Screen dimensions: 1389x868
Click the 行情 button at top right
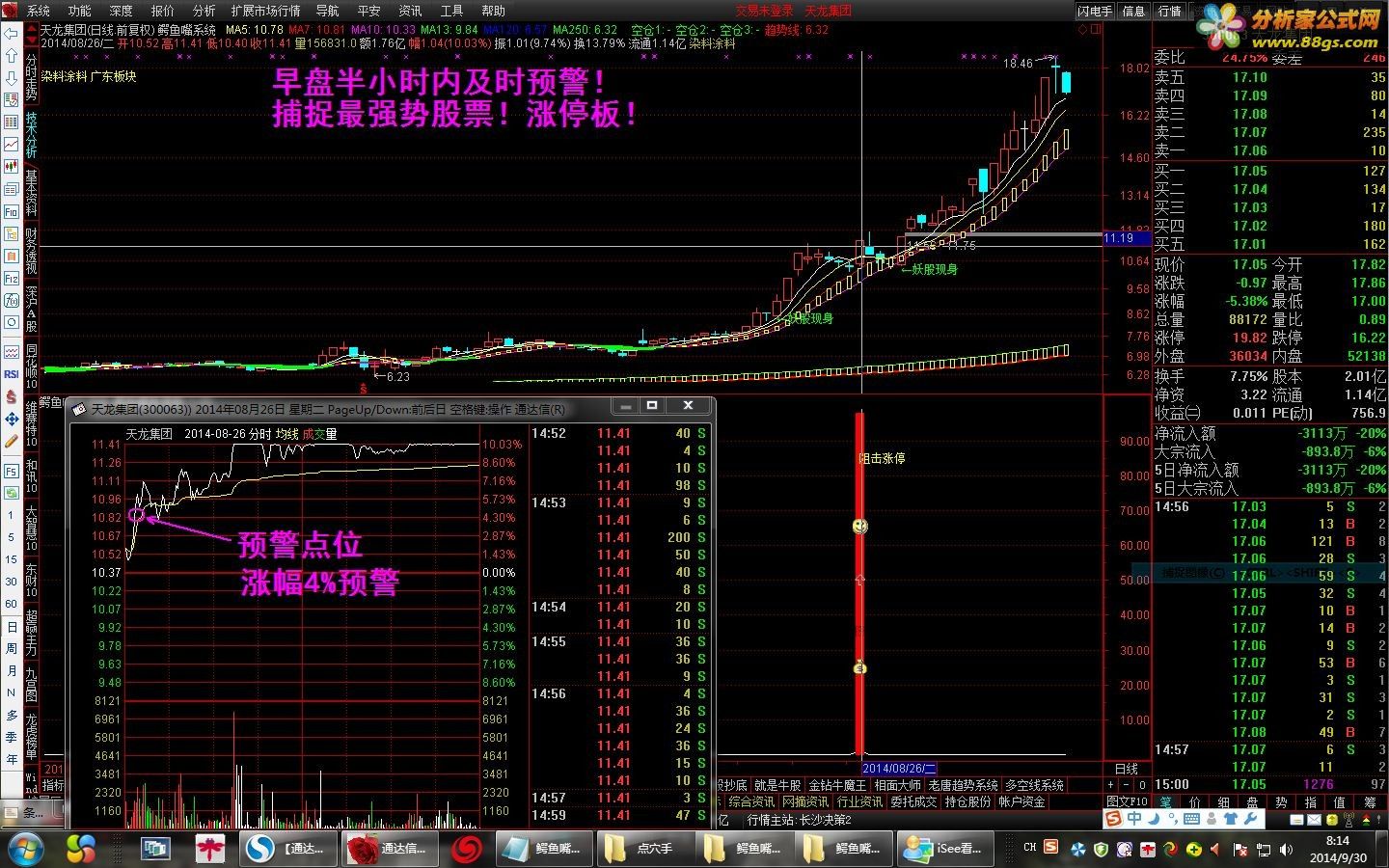pos(1170,11)
